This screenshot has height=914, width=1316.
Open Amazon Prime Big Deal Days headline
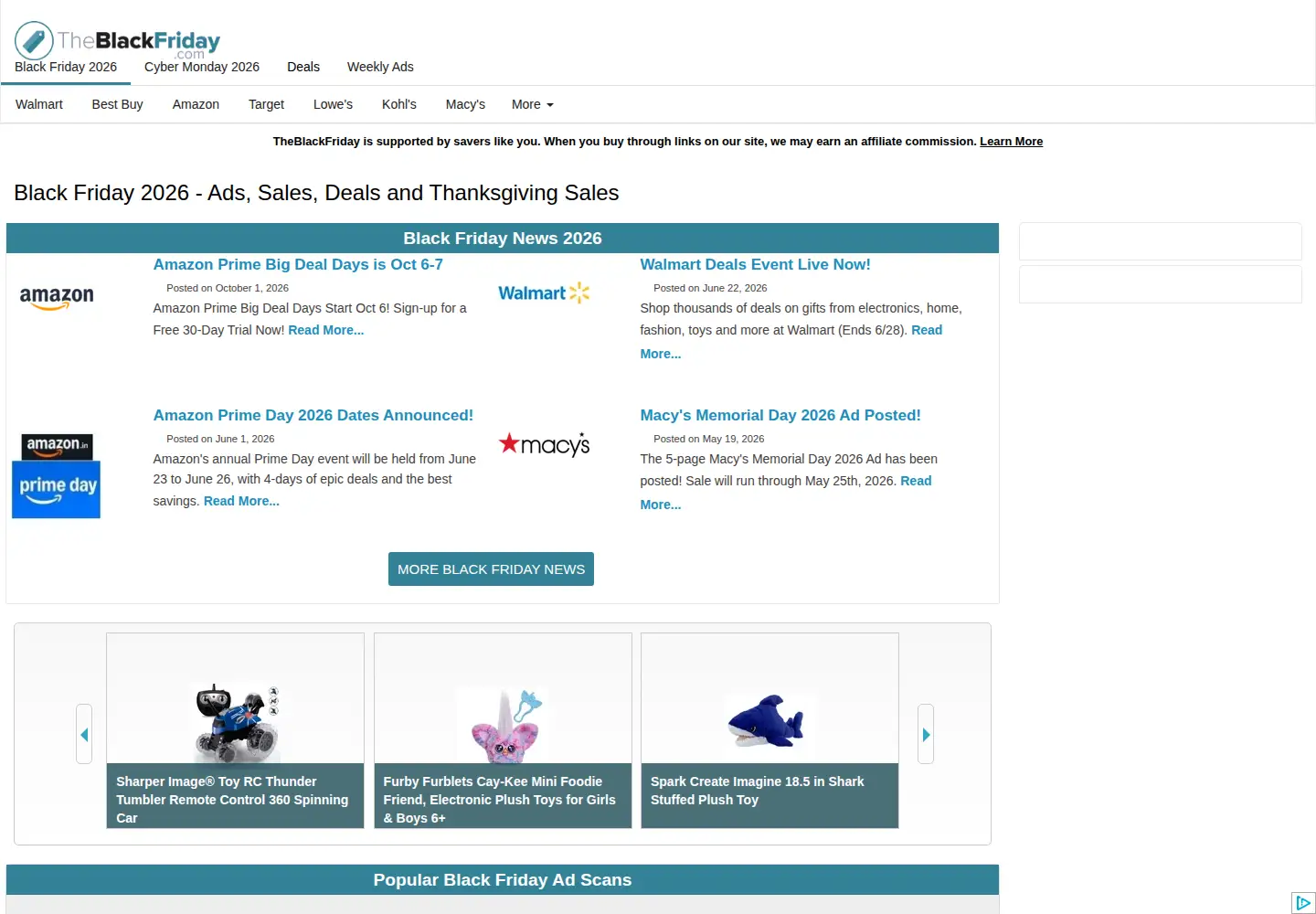298,264
